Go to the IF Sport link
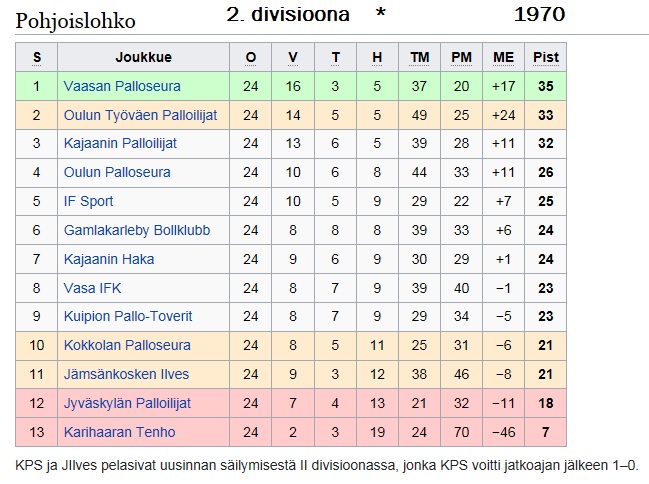This screenshot has height=484, width=649. [x=88, y=202]
